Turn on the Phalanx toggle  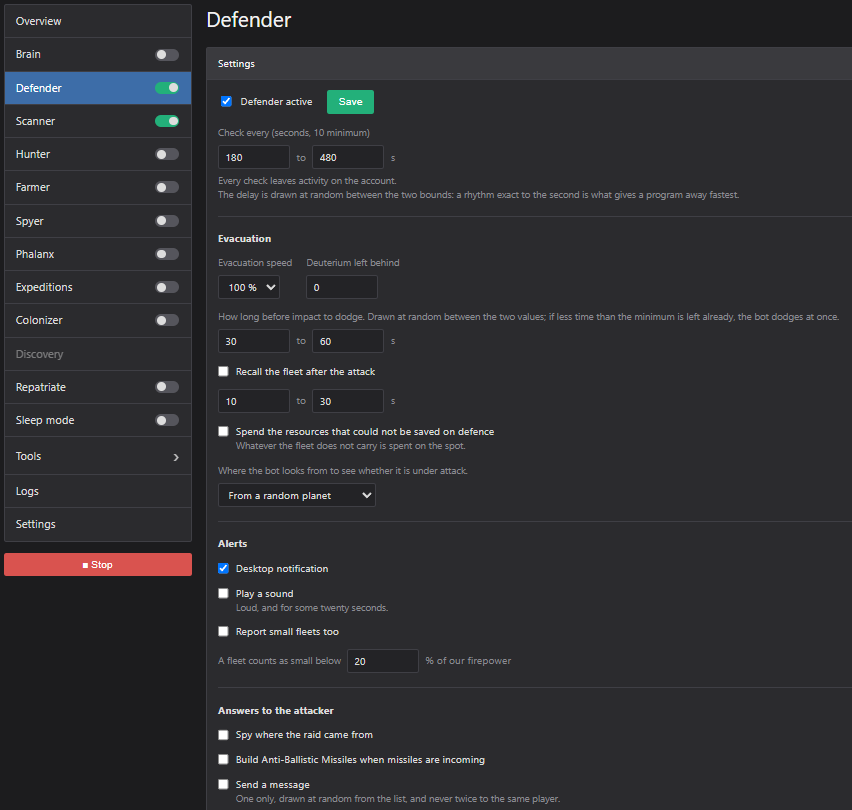point(167,254)
